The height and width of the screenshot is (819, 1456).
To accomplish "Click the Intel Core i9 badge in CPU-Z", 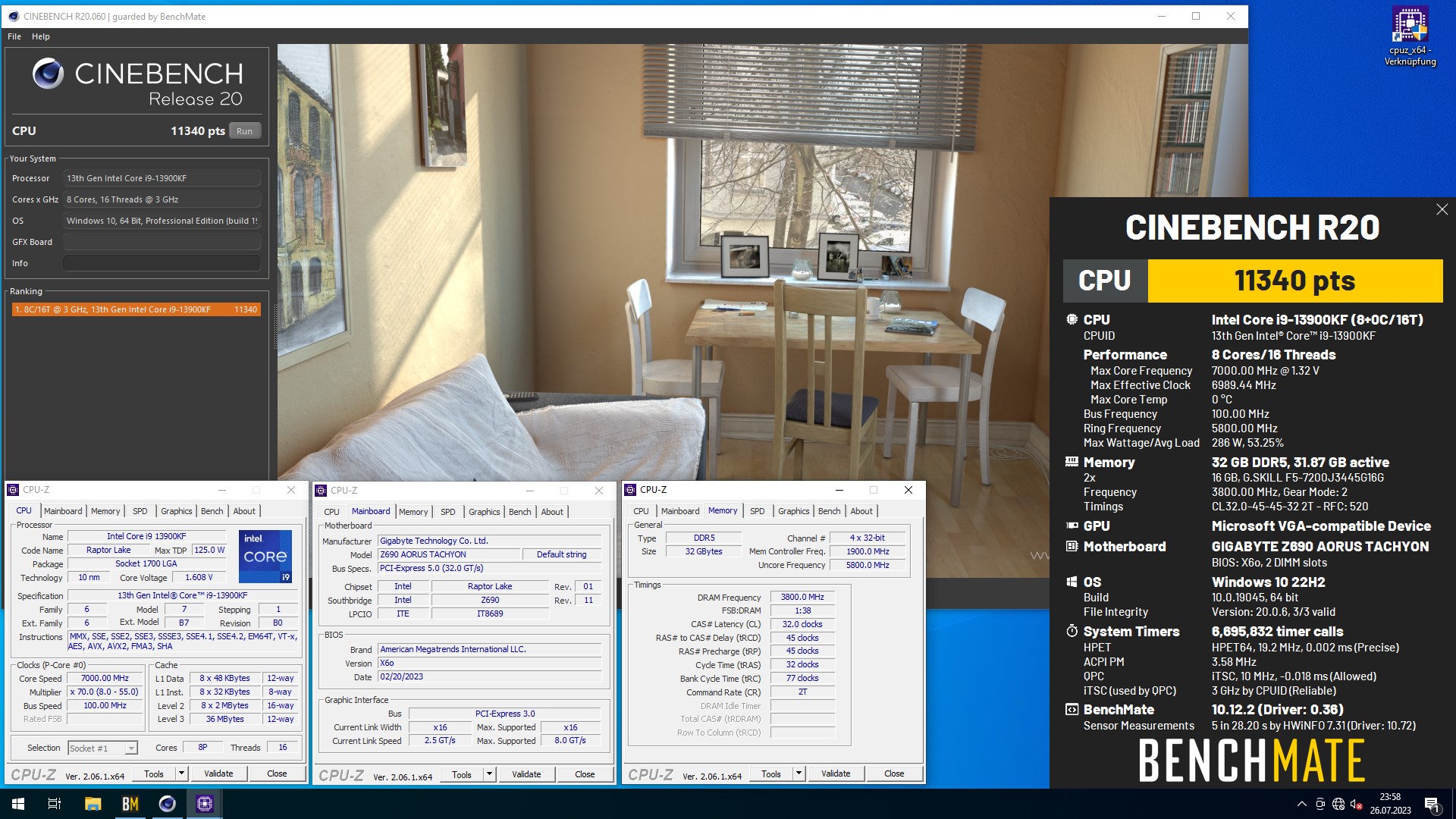I will click(265, 557).
